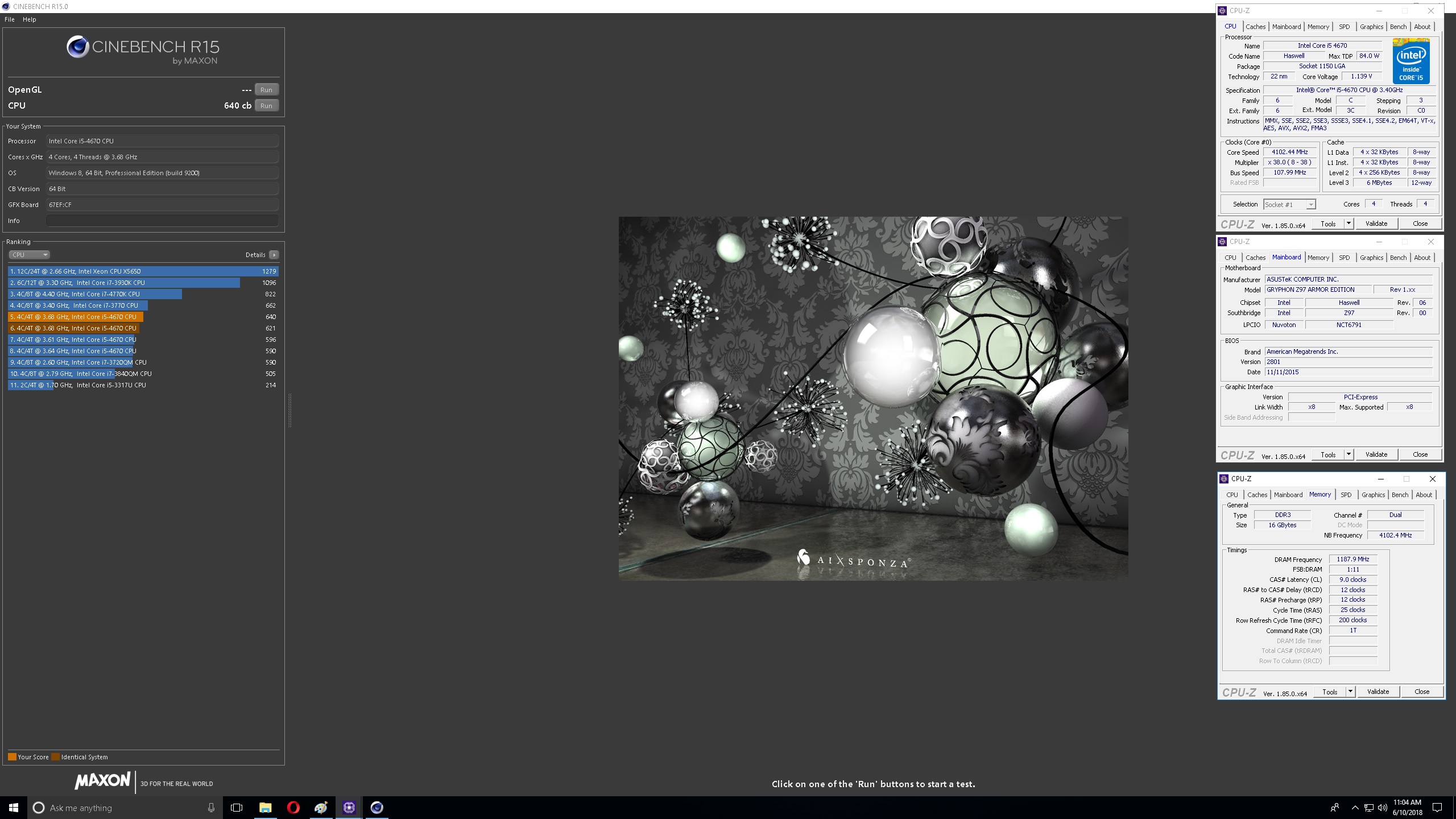The width and height of the screenshot is (1456, 819).
Task: Open the File menu in Cinebench
Action: (x=10, y=19)
